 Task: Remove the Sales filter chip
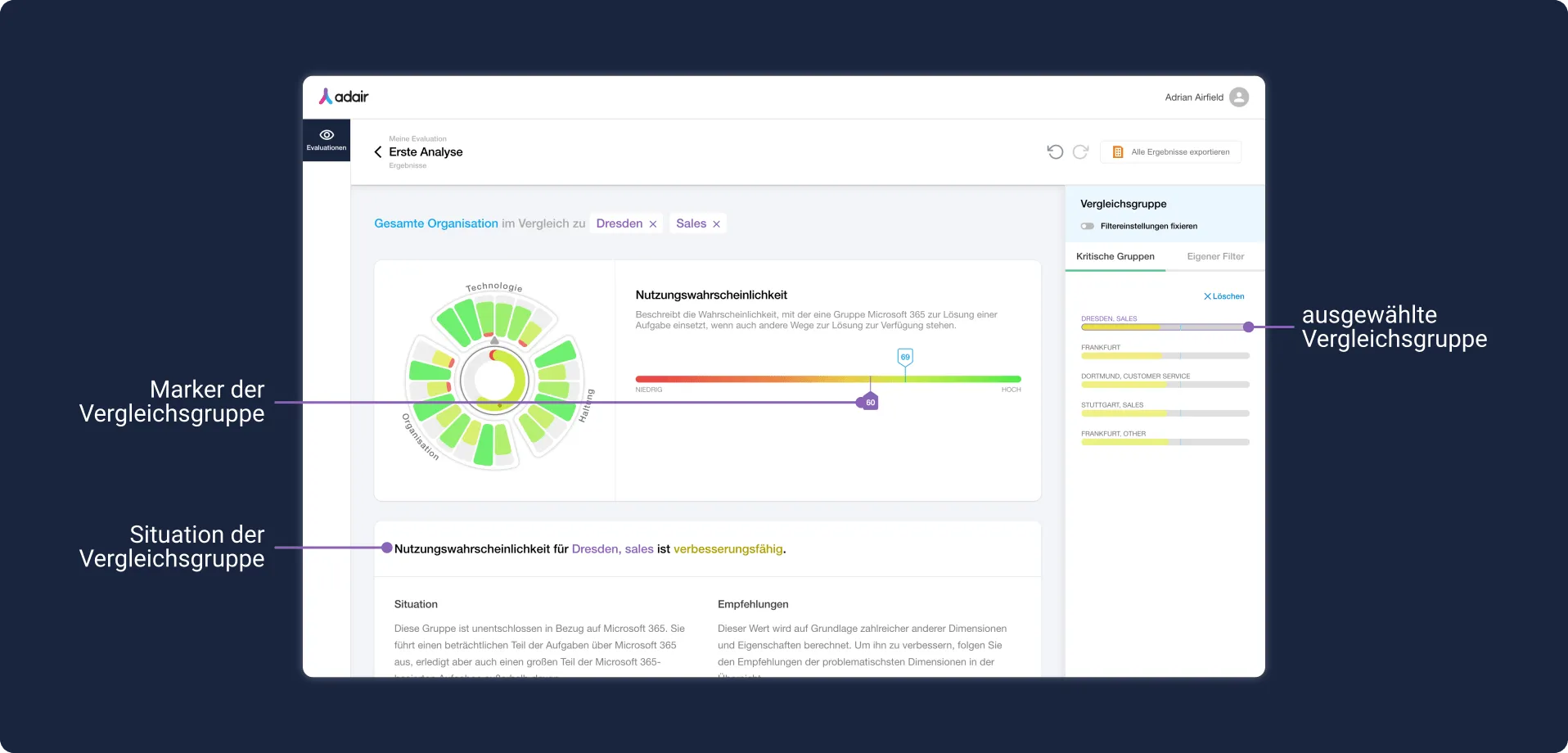point(716,224)
